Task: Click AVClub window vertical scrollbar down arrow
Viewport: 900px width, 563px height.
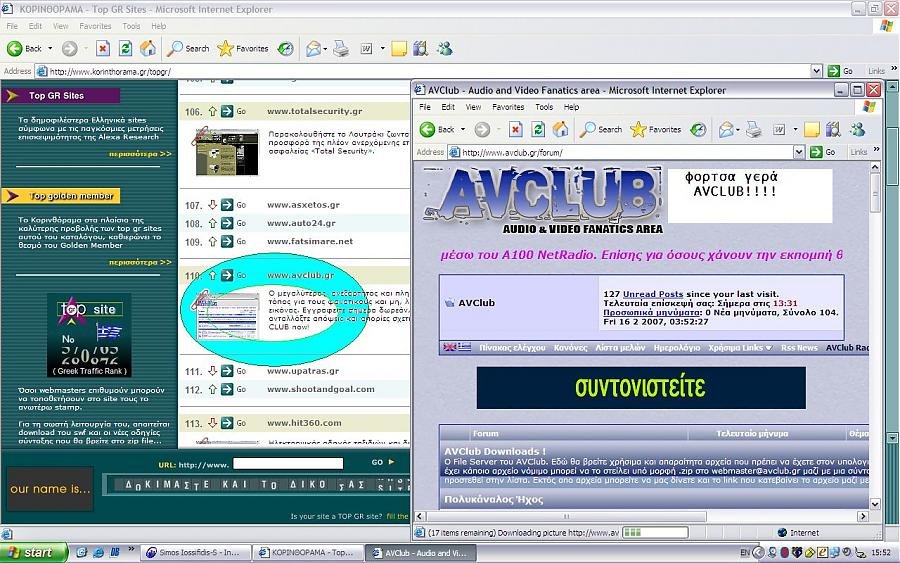Action: point(875,504)
